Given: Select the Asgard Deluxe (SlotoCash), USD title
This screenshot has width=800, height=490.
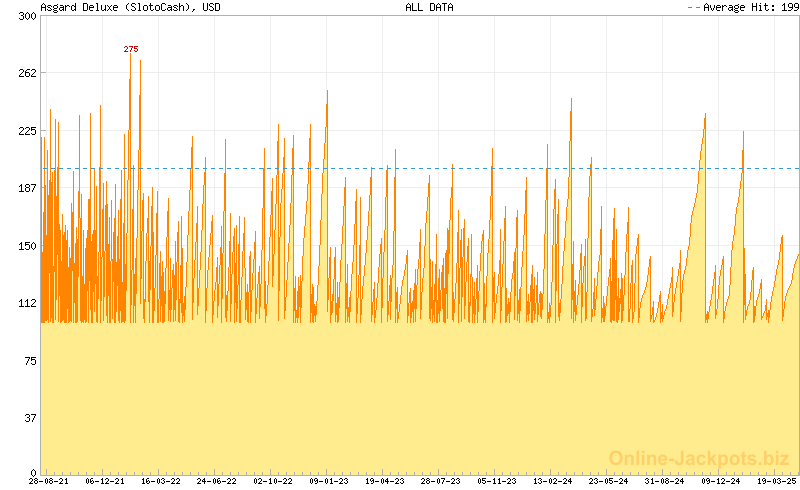Looking at the screenshot, I should 130,7.
